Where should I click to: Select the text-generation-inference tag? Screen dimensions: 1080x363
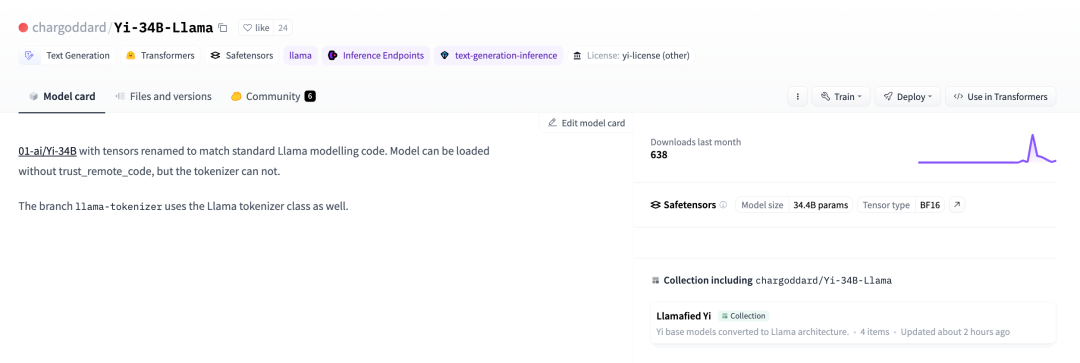click(x=499, y=56)
